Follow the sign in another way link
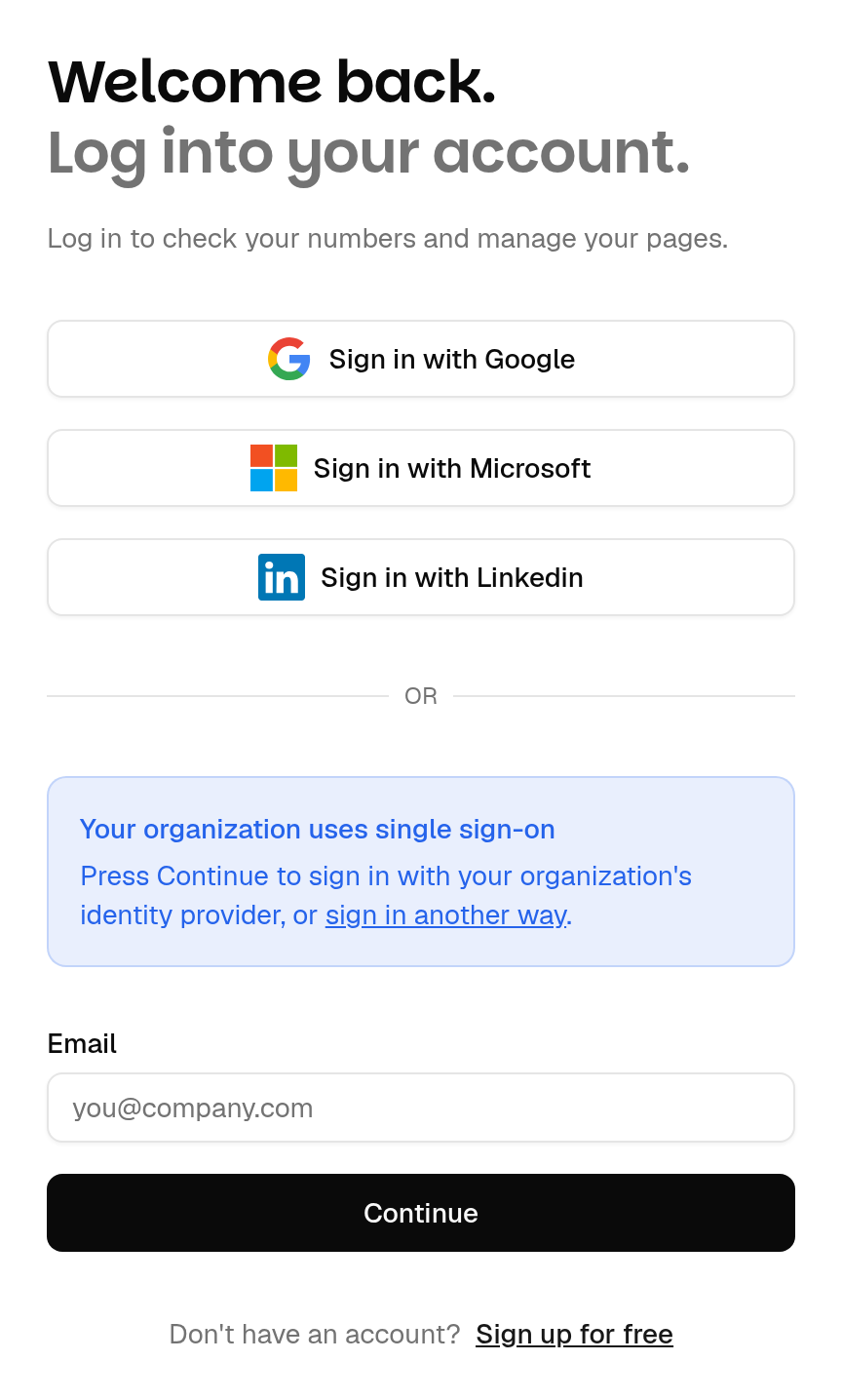This screenshot has height=1400, width=842. tap(446, 914)
